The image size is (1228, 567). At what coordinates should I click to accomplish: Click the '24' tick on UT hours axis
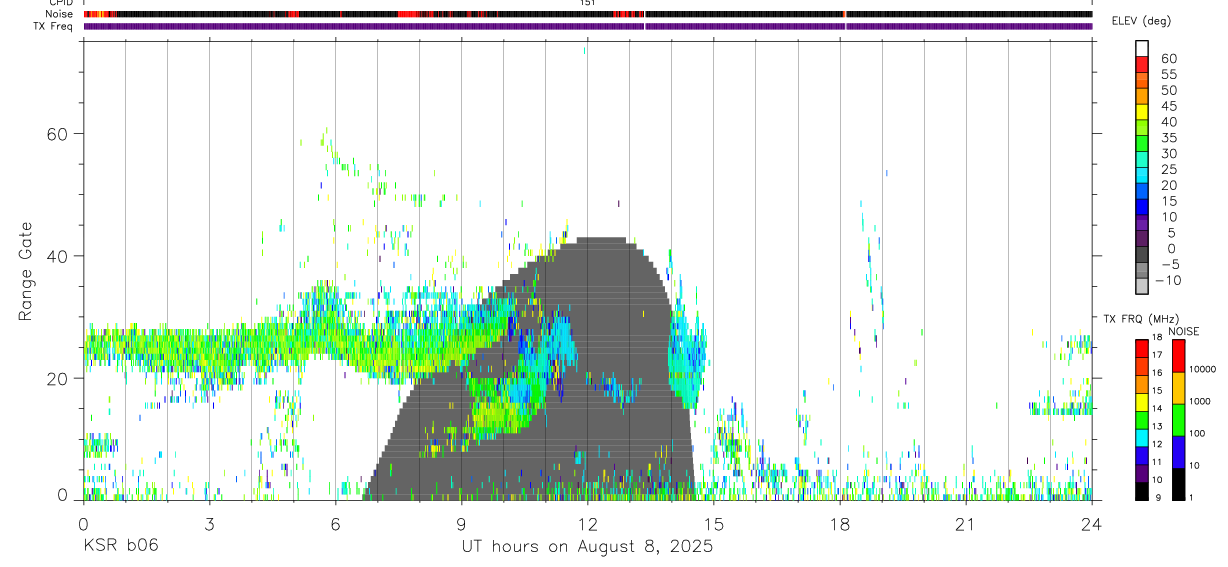click(x=1091, y=525)
